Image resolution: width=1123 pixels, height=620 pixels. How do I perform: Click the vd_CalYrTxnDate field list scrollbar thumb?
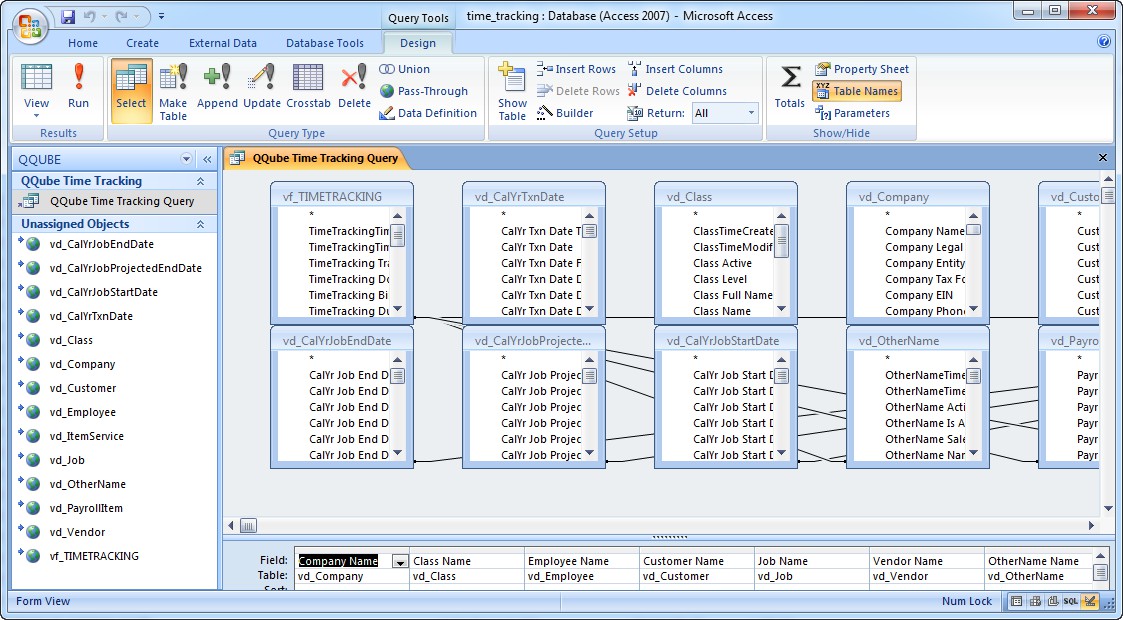tap(589, 231)
